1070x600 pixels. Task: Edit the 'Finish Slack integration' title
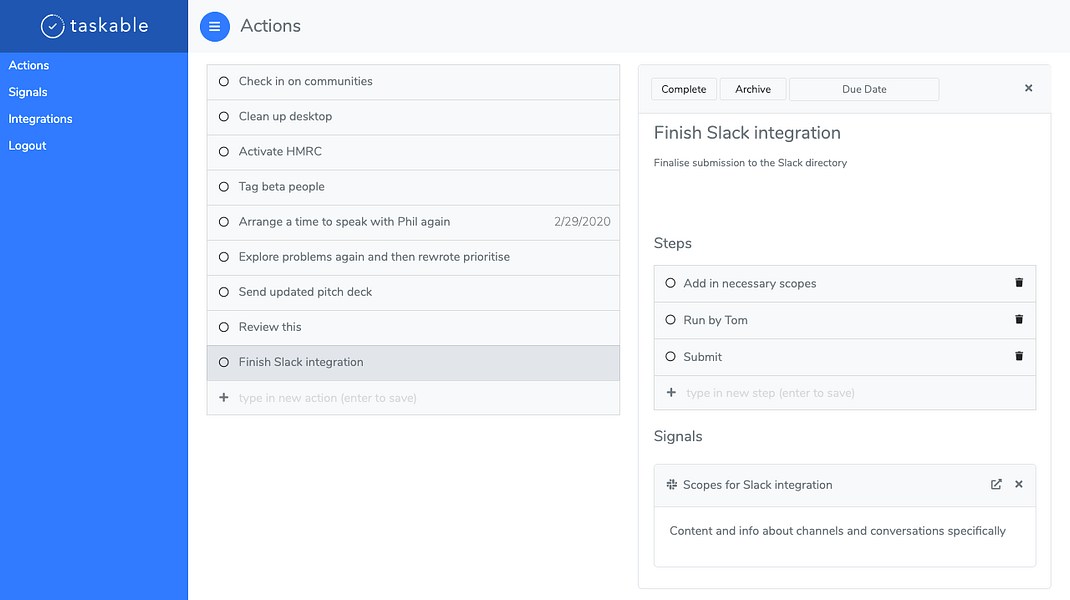(x=747, y=132)
